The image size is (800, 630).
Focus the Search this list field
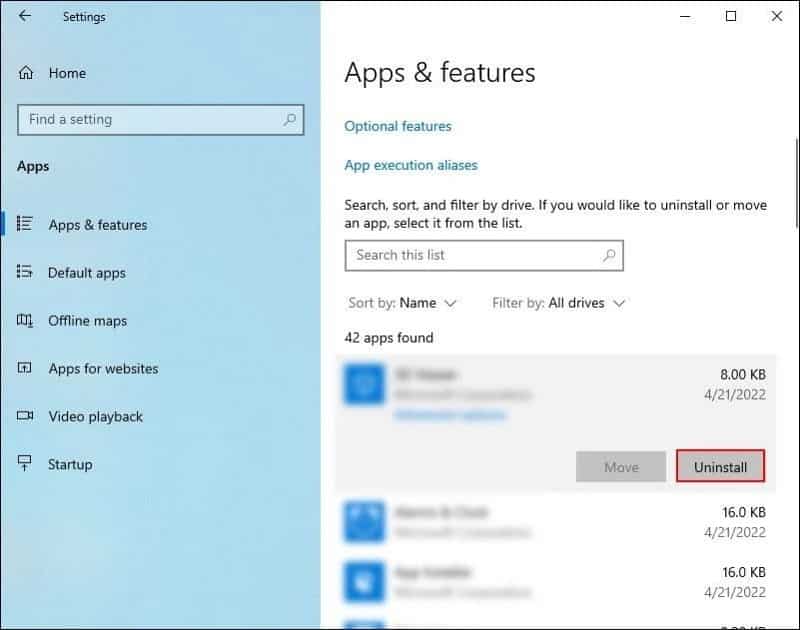click(x=484, y=255)
